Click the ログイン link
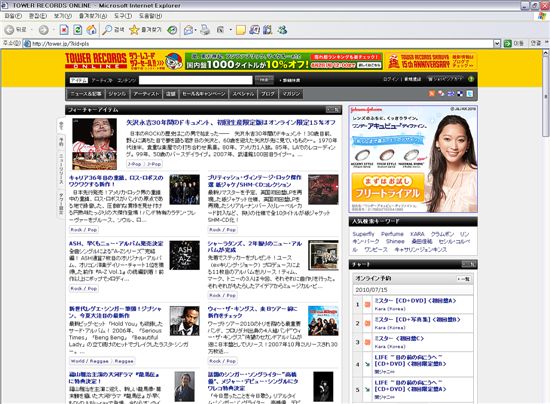The width and height of the screenshot is (550, 404). click(390, 79)
